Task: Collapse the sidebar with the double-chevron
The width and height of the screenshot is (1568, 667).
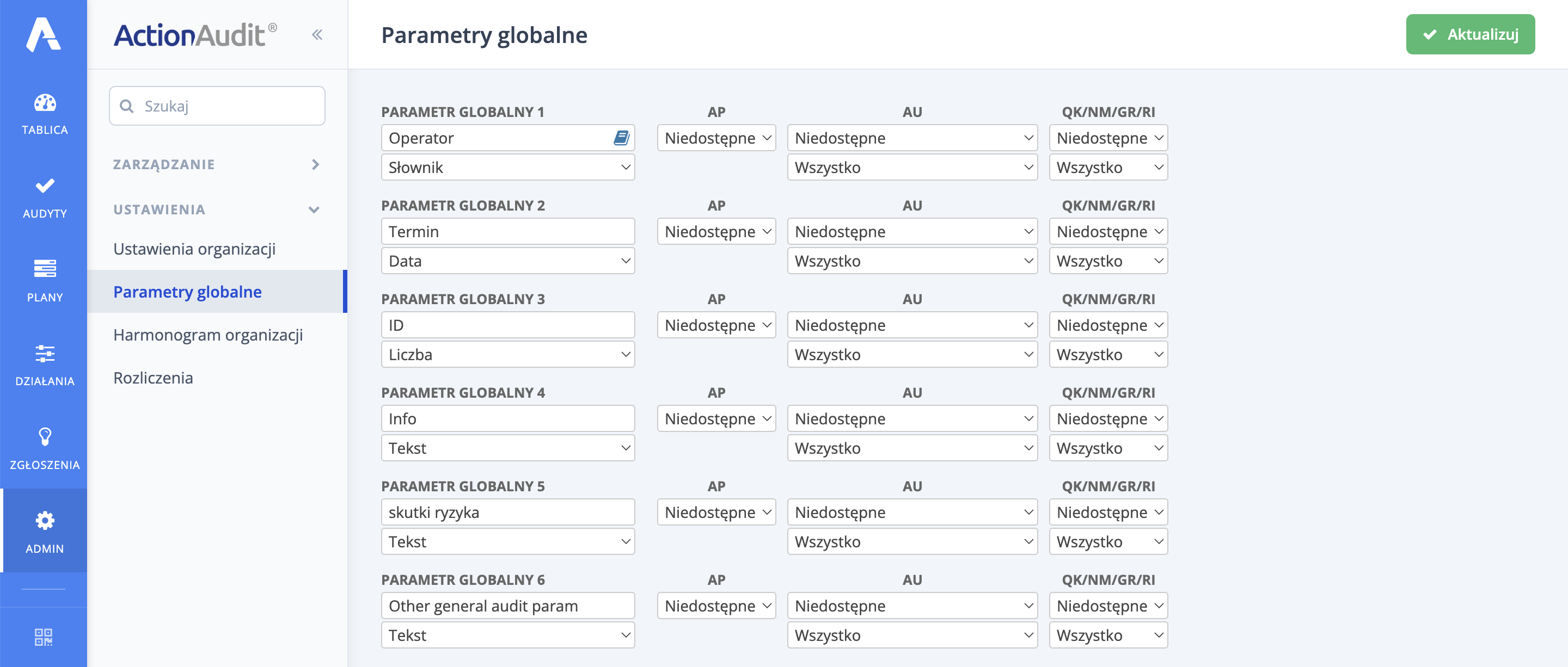Action: tap(316, 35)
